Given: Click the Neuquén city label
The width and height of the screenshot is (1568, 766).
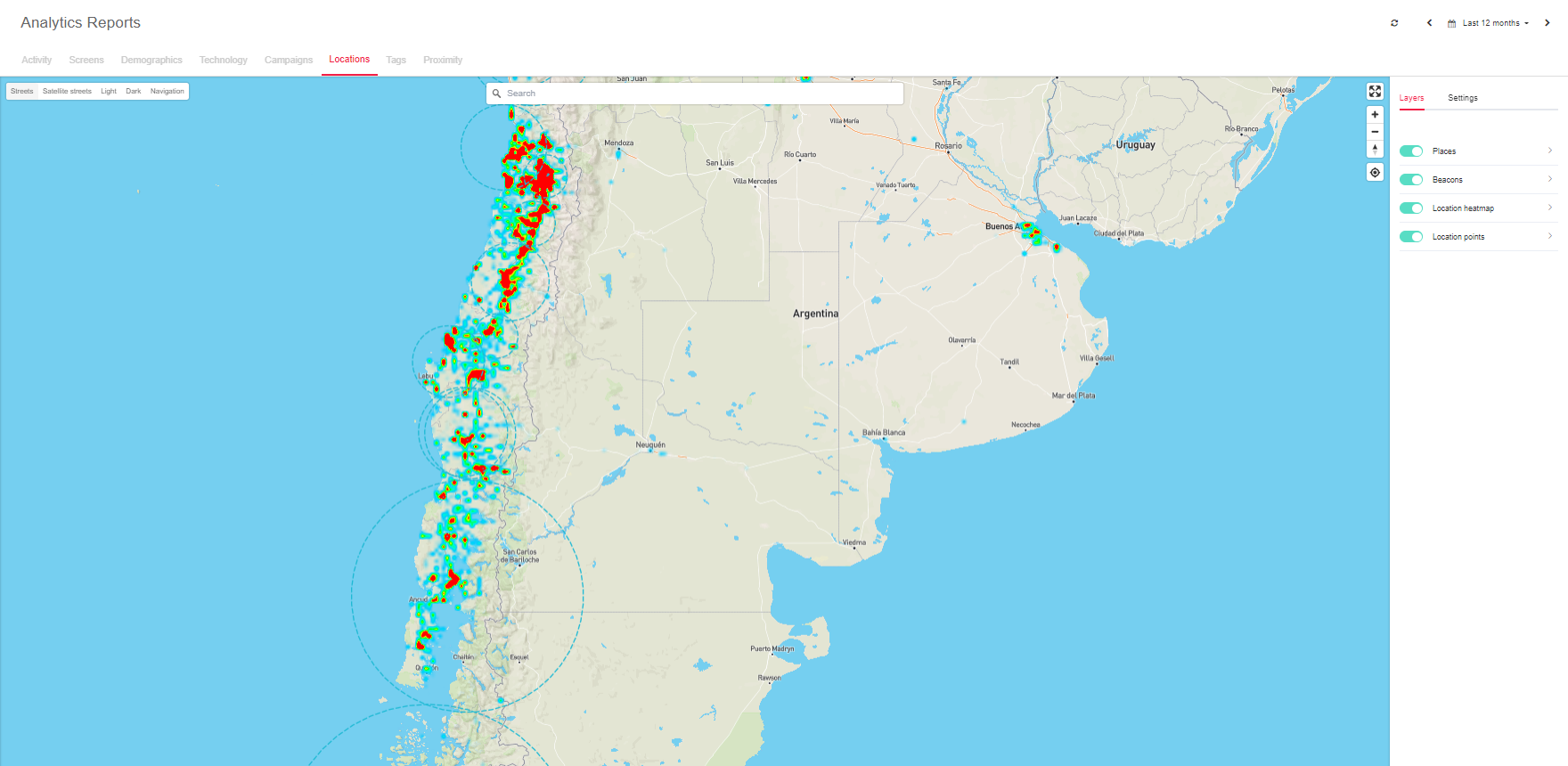Looking at the screenshot, I should [x=650, y=444].
